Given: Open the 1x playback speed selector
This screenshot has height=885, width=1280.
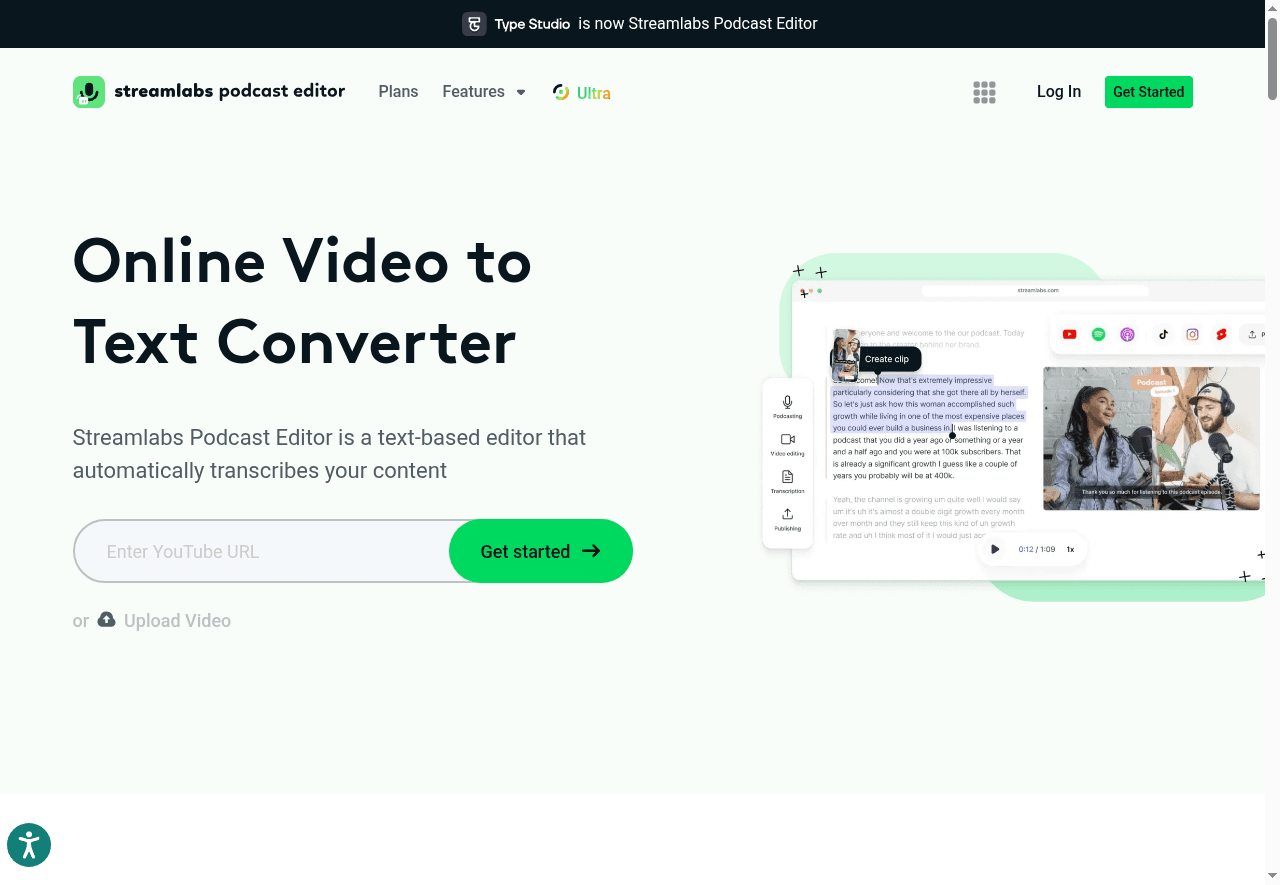Looking at the screenshot, I should click(x=1070, y=549).
